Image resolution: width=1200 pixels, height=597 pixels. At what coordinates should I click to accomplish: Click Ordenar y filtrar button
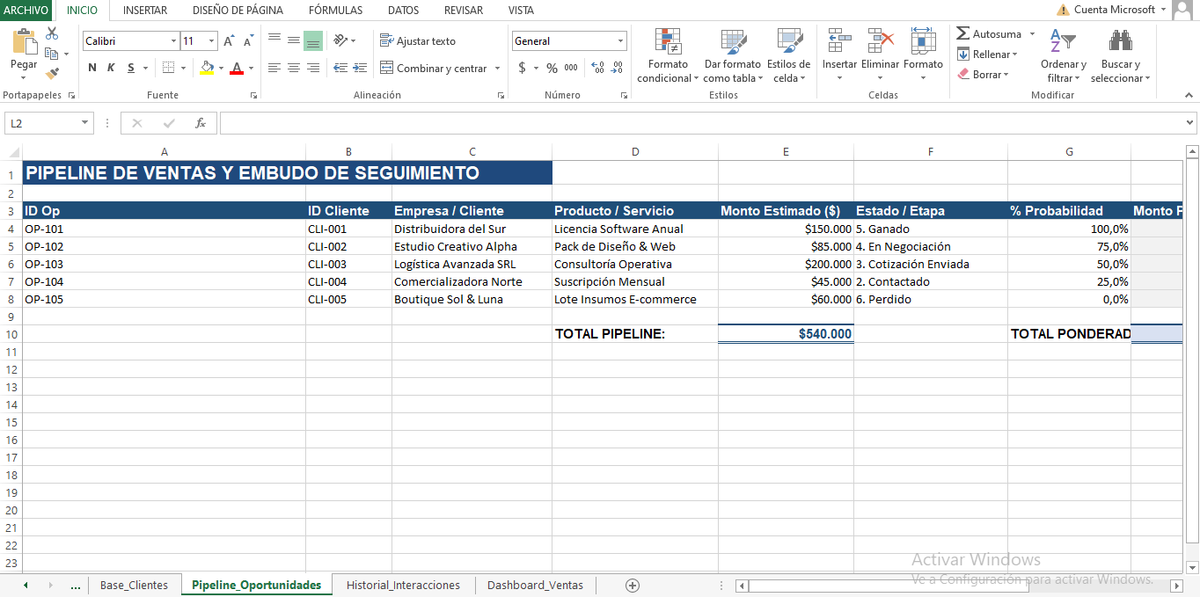pyautogui.click(x=1063, y=56)
